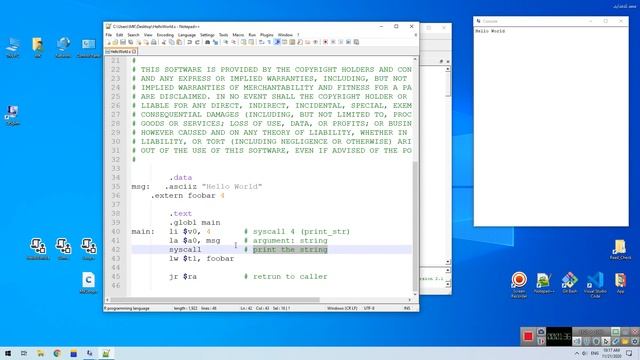Image resolution: width=640 pixels, height=360 pixels.
Task: Click the yellow folder icon on recorder bar
Action: tap(625, 341)
